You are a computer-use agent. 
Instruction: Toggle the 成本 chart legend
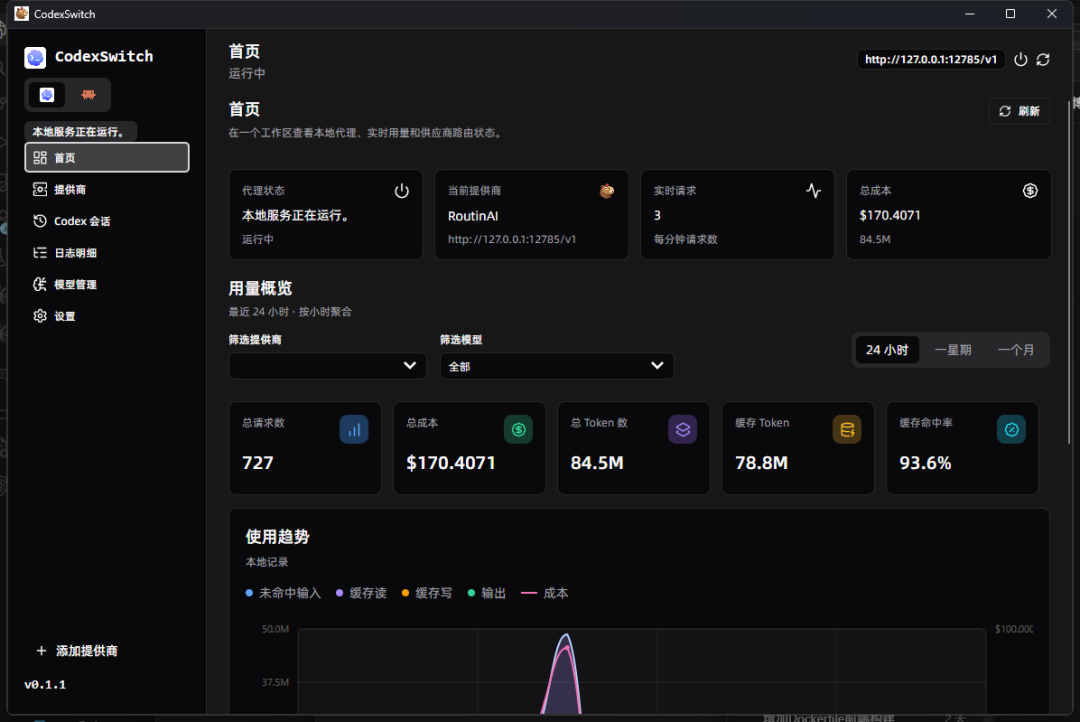coord(545,593)
